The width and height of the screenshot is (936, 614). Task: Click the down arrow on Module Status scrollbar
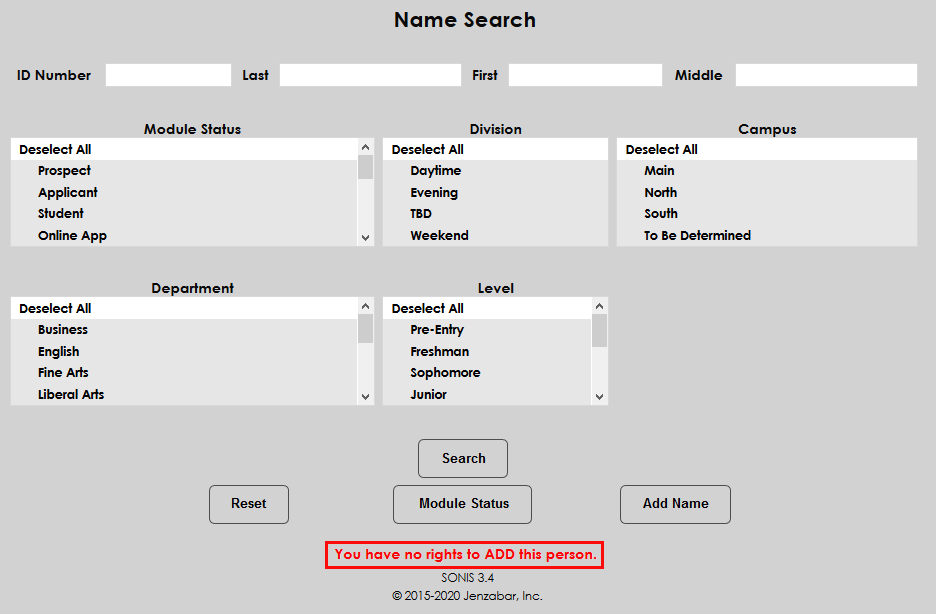[x=365, y=237]
